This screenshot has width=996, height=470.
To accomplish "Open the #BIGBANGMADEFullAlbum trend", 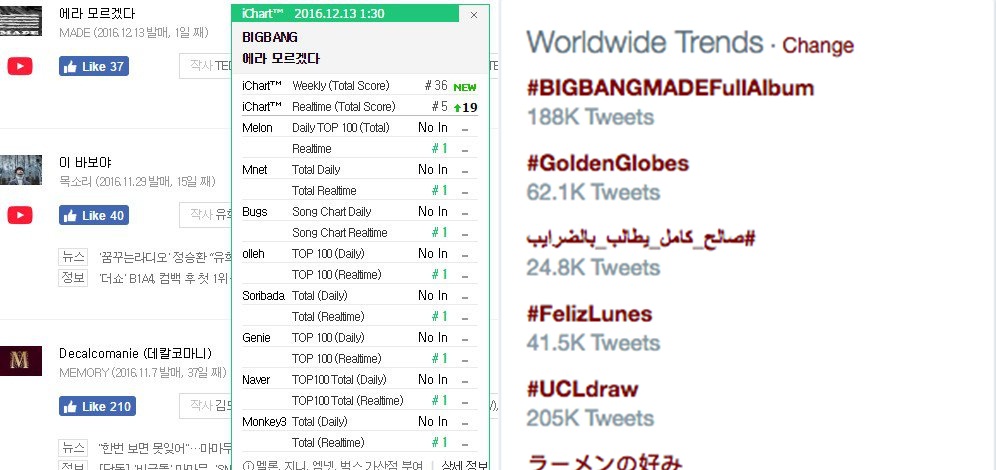I will [x=670, y=88].
